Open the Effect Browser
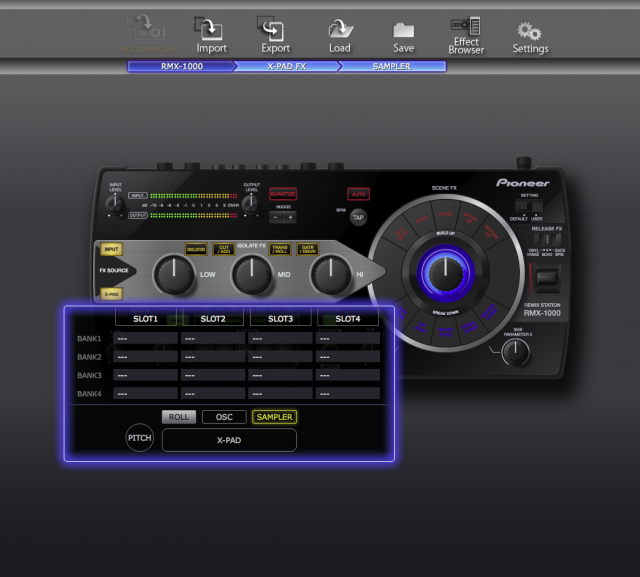Screen dimensions: 640x577 tap(466, 36)
